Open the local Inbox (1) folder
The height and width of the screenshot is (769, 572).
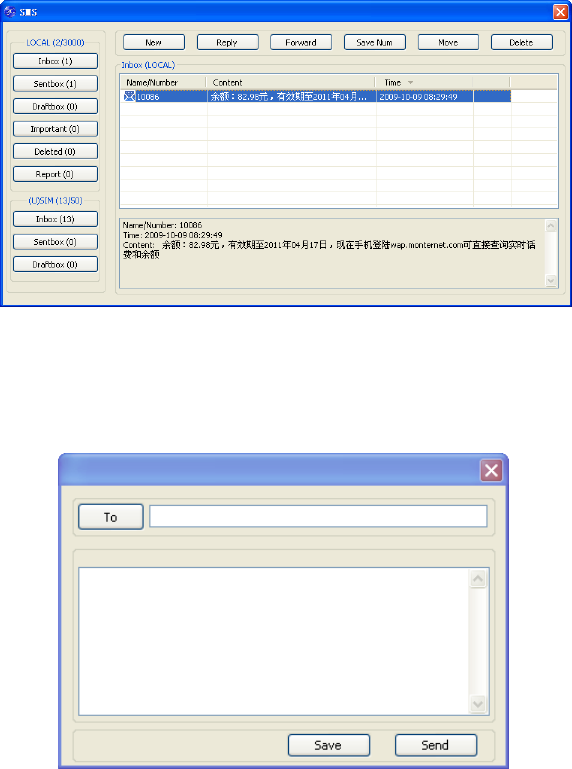pos(55,61)
